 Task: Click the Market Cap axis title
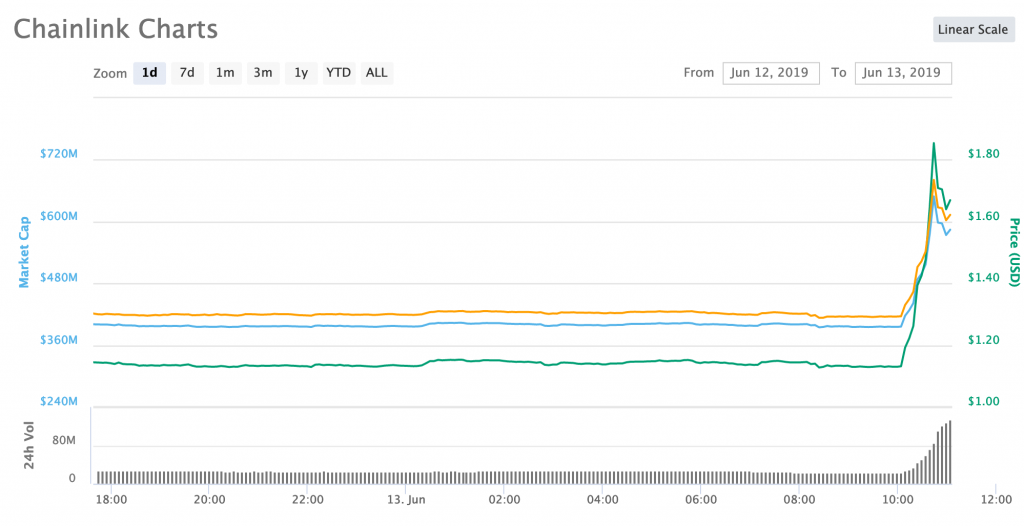(x=25, y=251)
